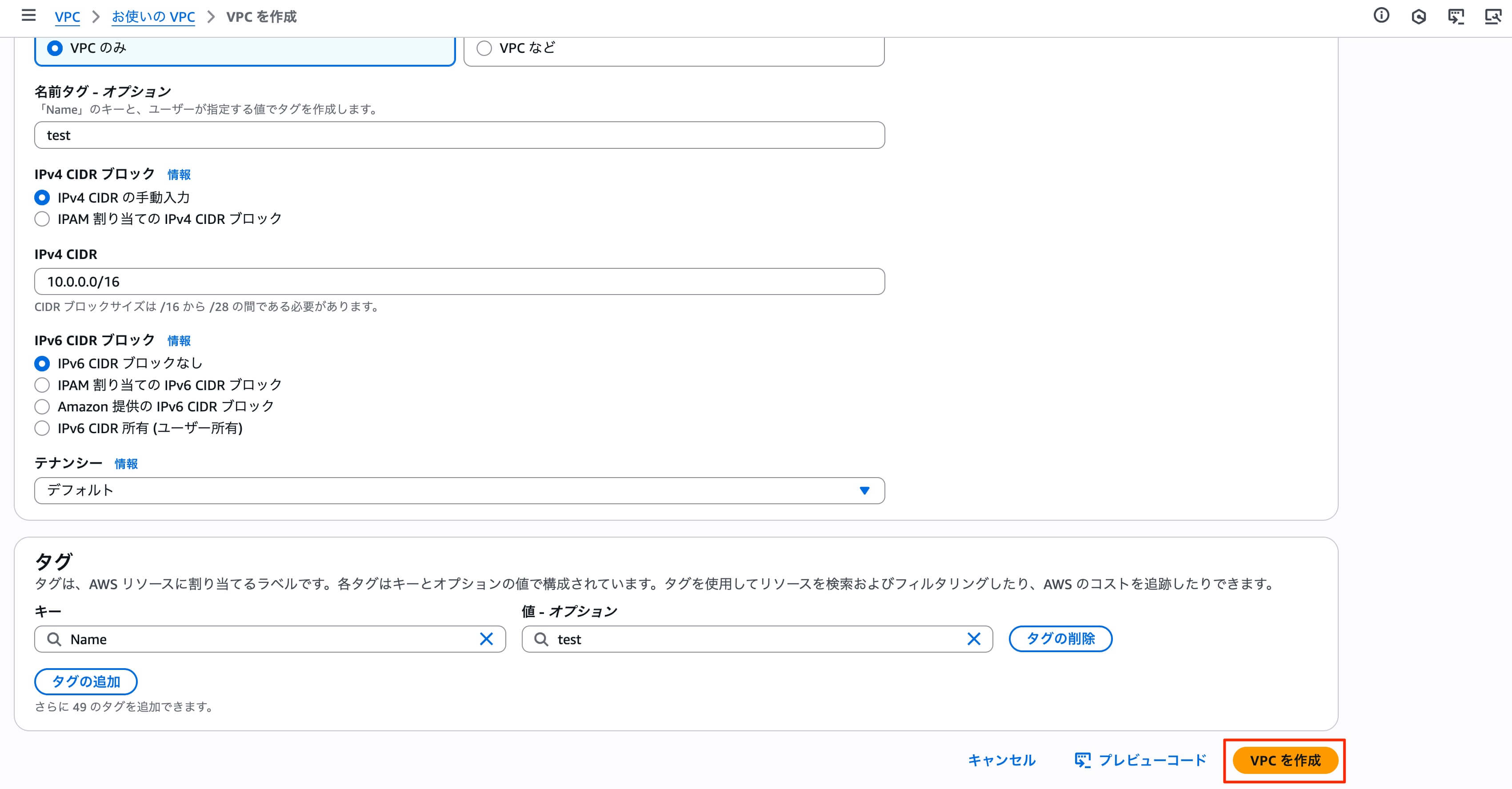Screen dimensions: 1512x789
Task: Launch the CloudShell terminal icon
Action: [x=1456, y=16]
